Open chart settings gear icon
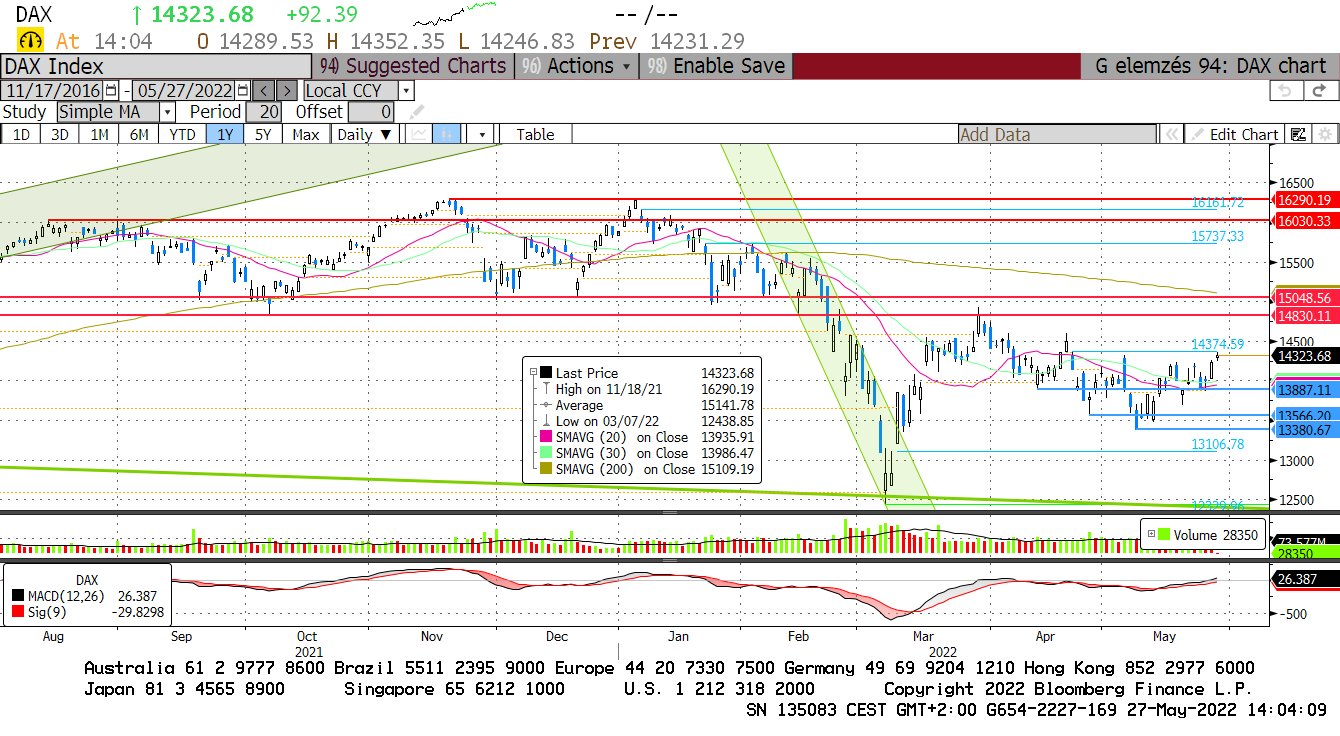 pyautogui.click(x=1325, y=134)
